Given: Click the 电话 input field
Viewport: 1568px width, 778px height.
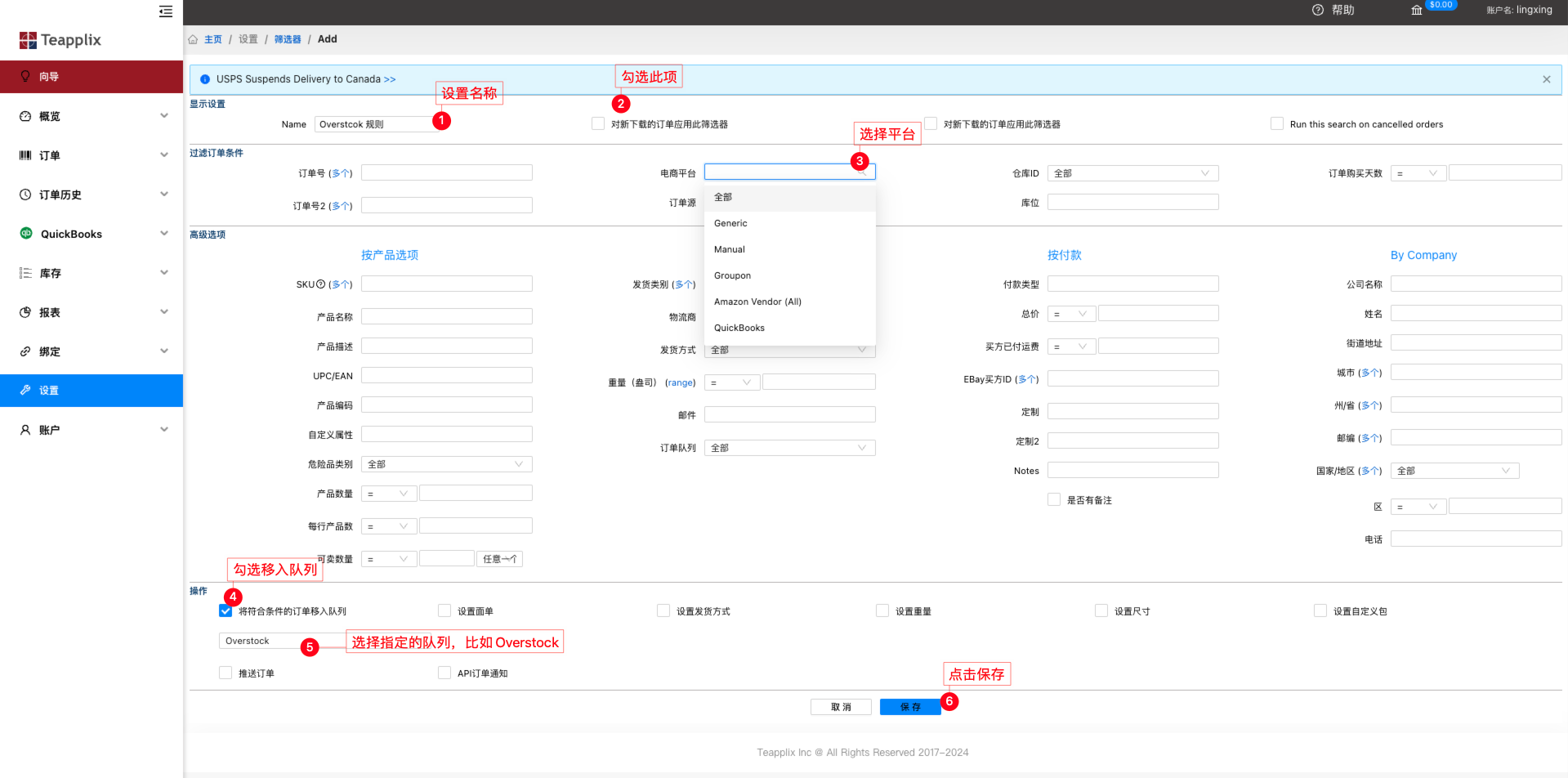Looking at the screenshot, I should pos(1476,539).
